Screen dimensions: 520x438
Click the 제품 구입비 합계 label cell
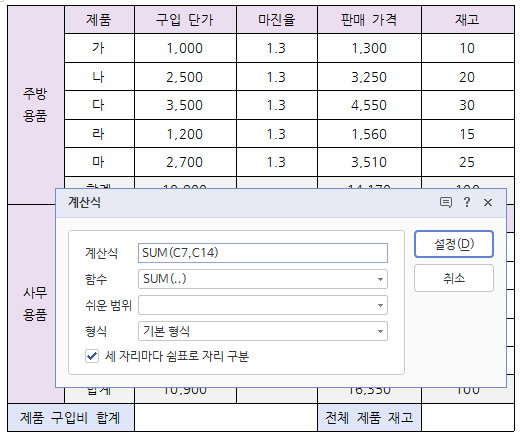tap(71, 417)
